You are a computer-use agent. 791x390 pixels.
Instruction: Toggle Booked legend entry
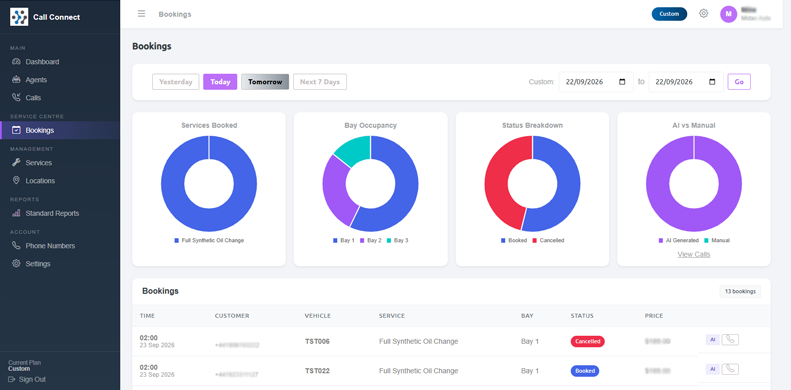[x=514, y=241]
